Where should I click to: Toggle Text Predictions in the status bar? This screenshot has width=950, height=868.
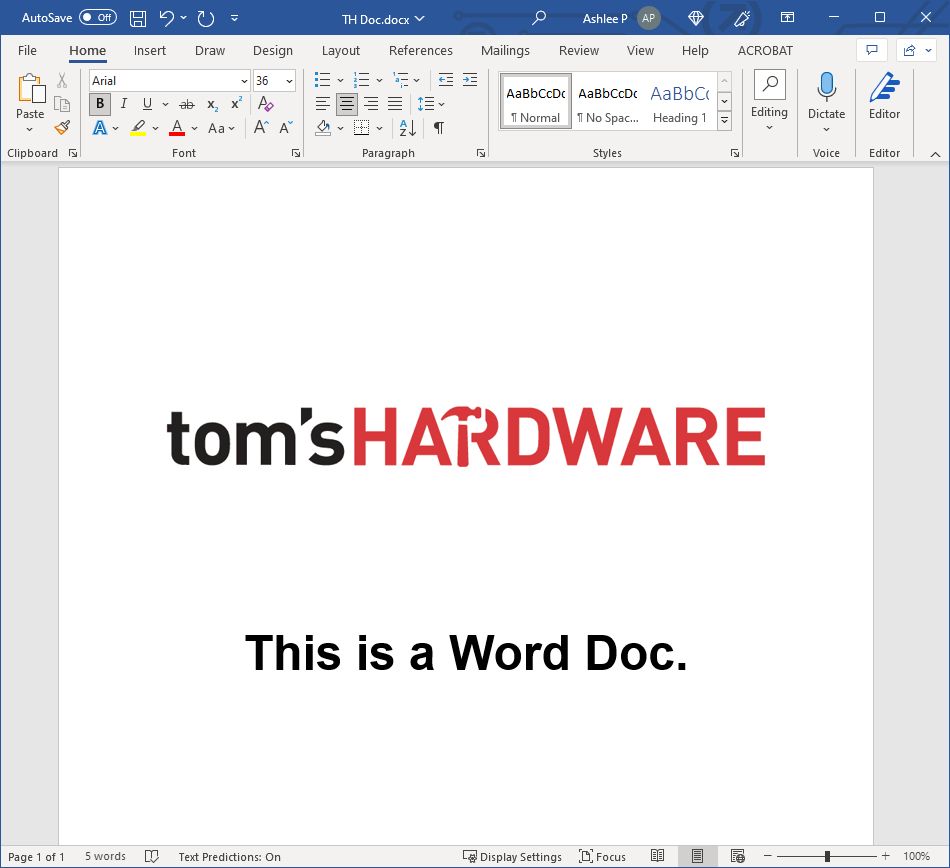(229, 857)
